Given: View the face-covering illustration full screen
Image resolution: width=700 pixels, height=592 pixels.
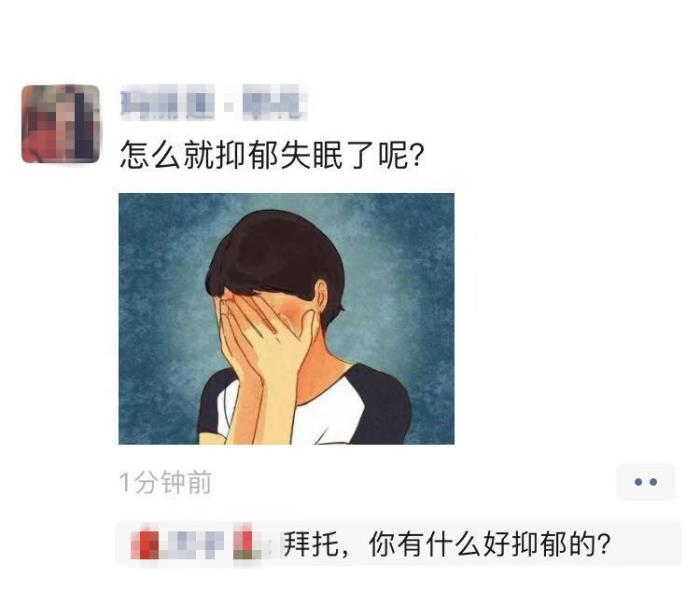Looking at the screenshot, I should tap(287, 319).
